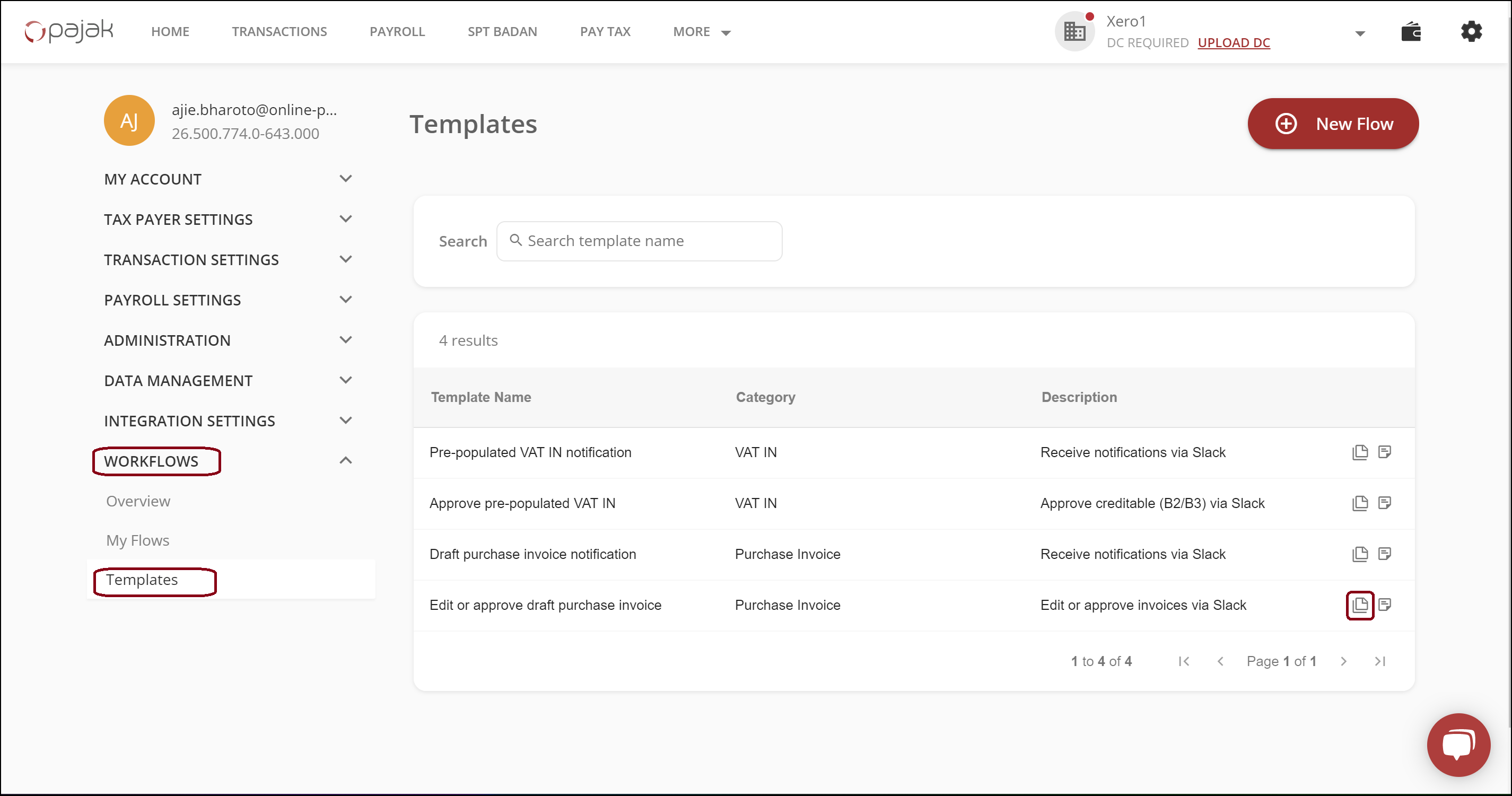Go to TRANSACTIONS menu

click(279, 32)
